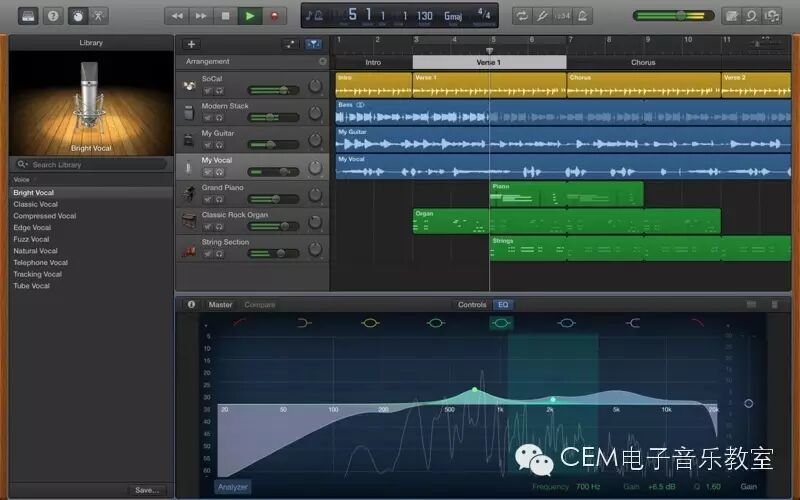The height and width of the screenshot is (500, 800).
Task: Open the Smart Controls info inspector button
Action: tap(191, 305)
